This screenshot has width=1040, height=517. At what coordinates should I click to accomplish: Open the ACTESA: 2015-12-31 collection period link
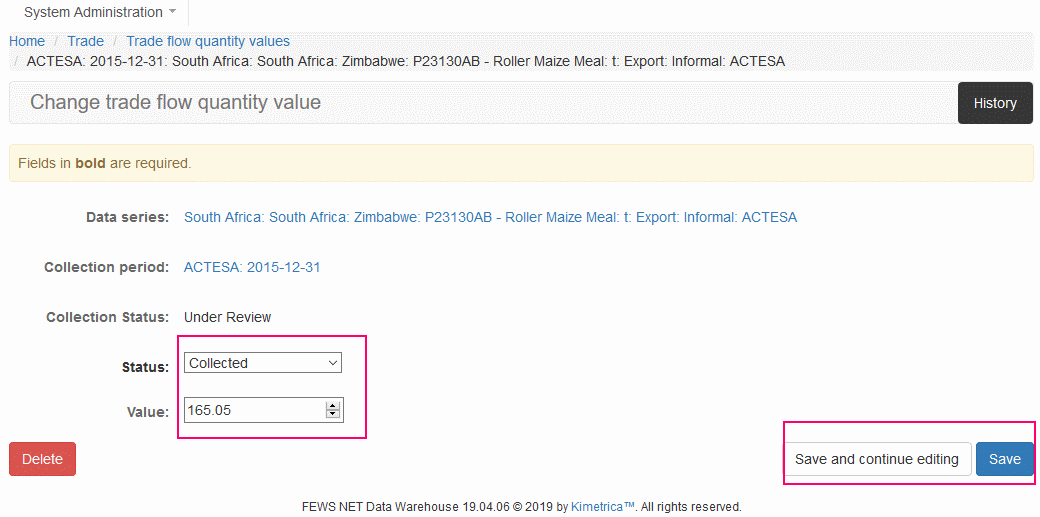[252, 267]
